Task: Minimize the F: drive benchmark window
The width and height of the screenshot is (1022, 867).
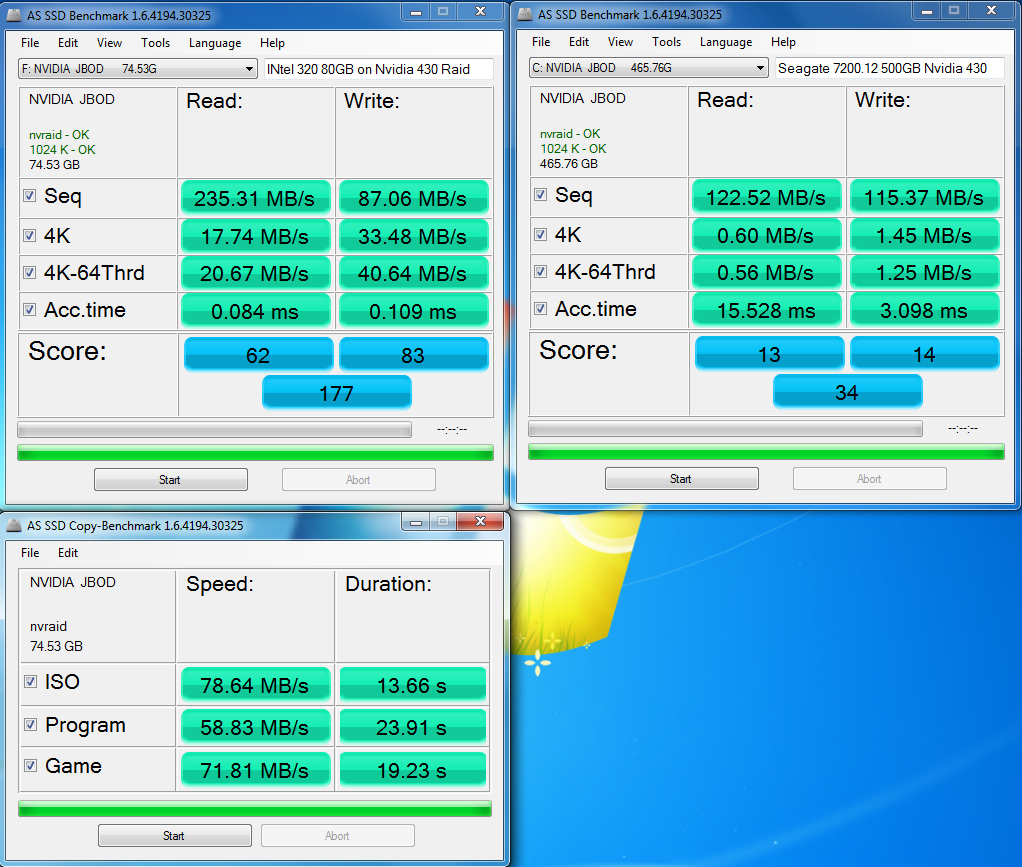Action: pos(416,11)
